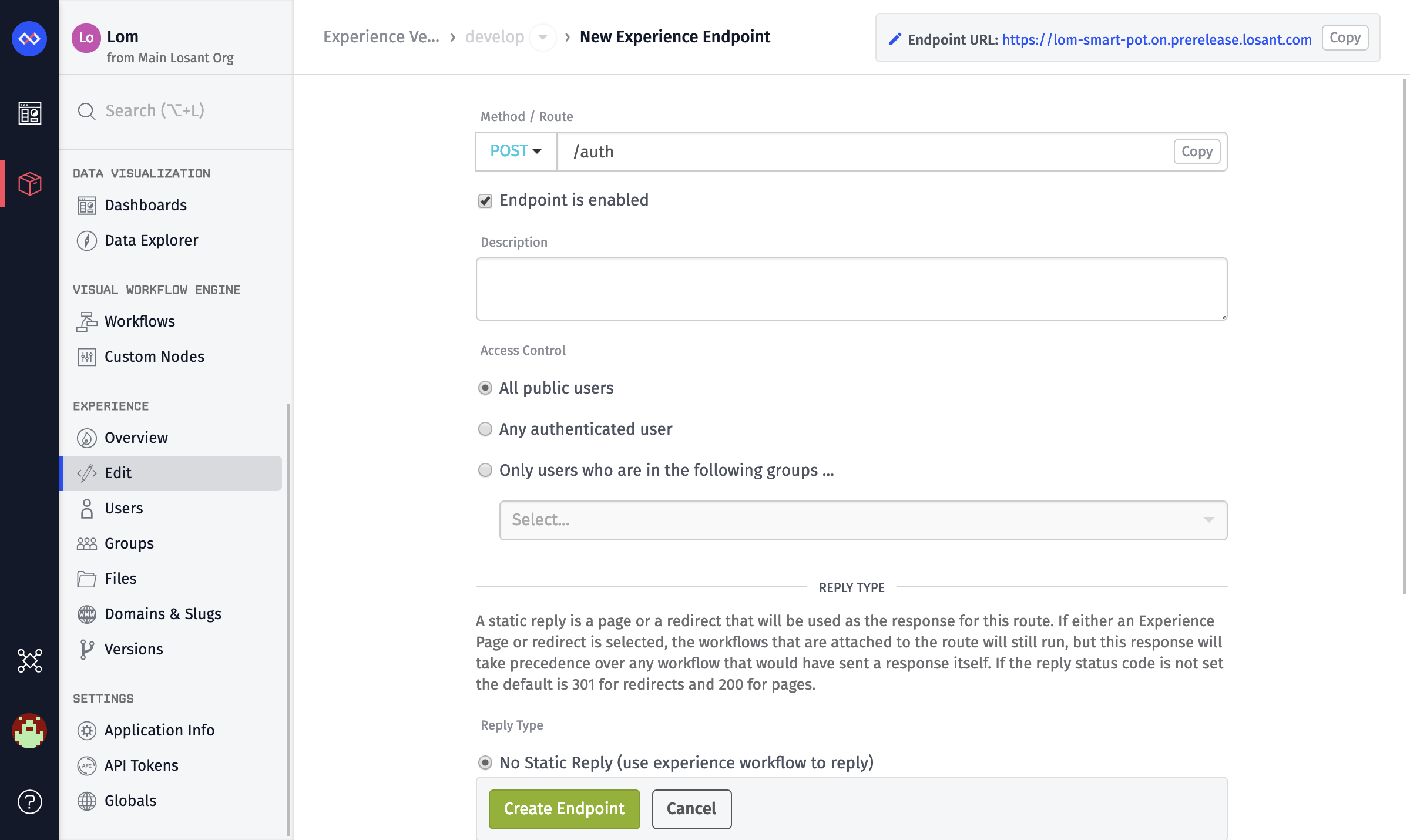Choose Only users in following groups radio
The height and width of the screenshot is (840, 1410).
pyautogui.click(x=485, y=471)
